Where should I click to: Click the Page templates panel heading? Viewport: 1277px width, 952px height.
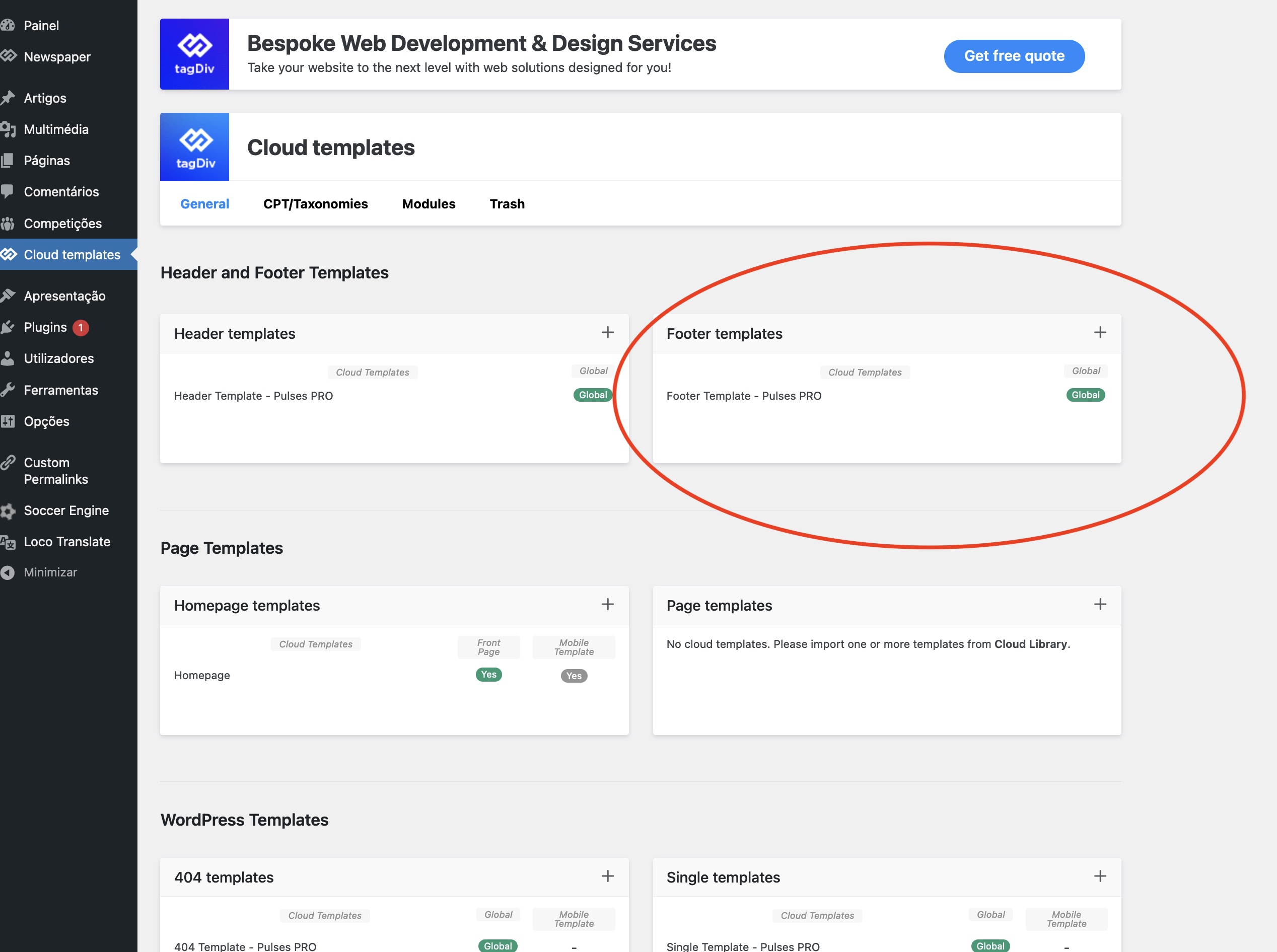719,606
